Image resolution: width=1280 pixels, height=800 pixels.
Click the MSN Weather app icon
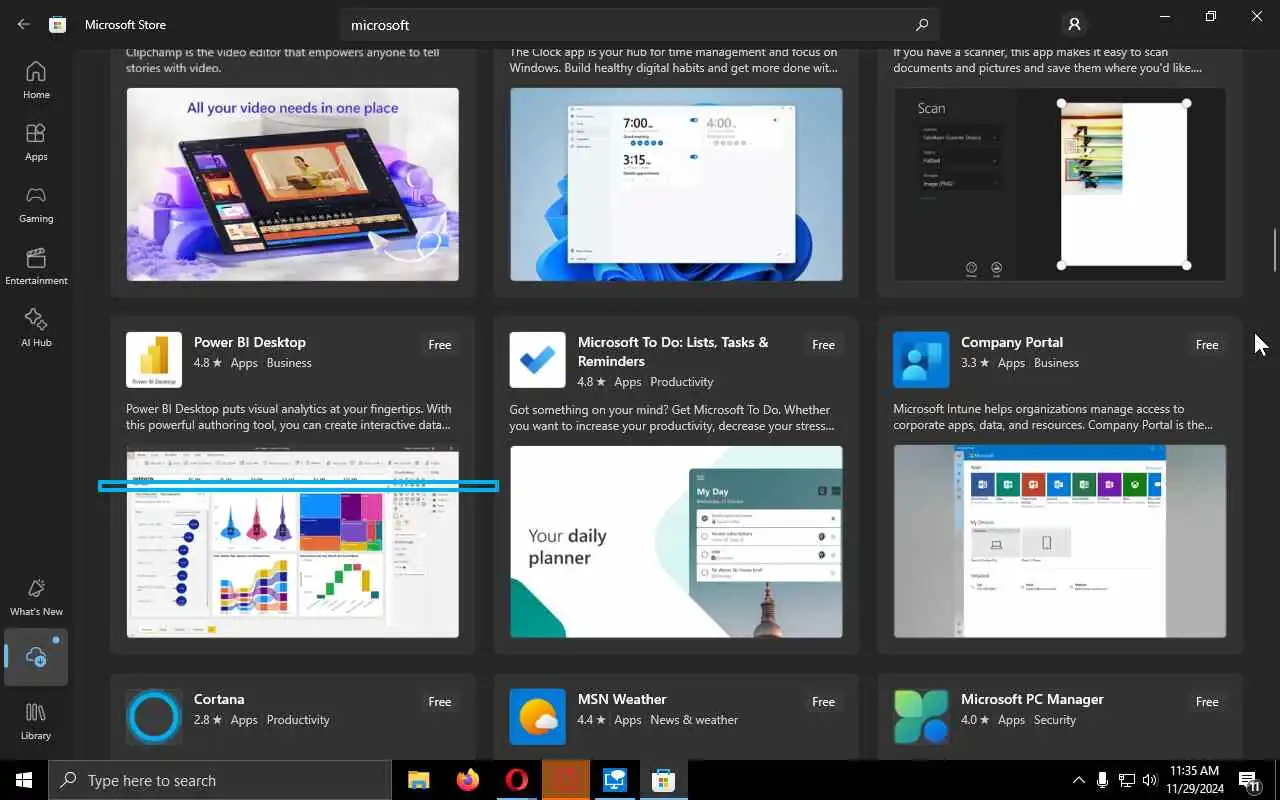pos(537,717)
